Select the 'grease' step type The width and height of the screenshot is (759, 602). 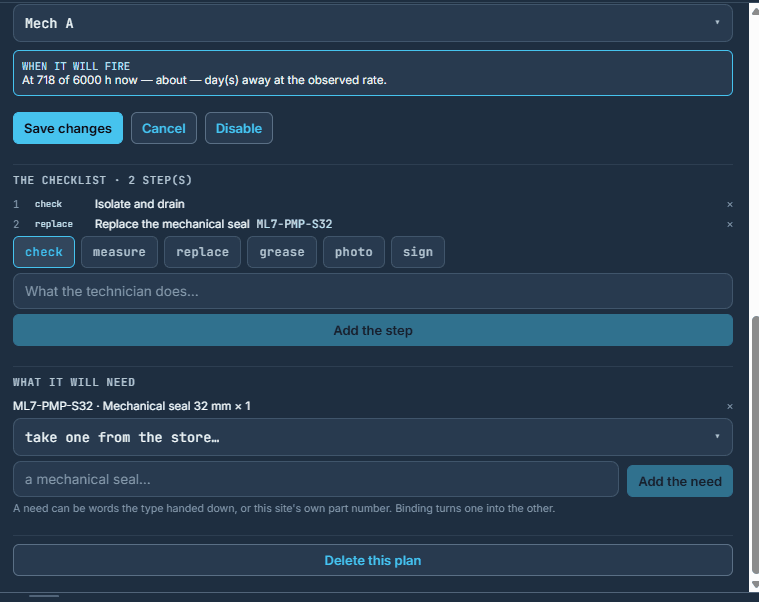282,252
